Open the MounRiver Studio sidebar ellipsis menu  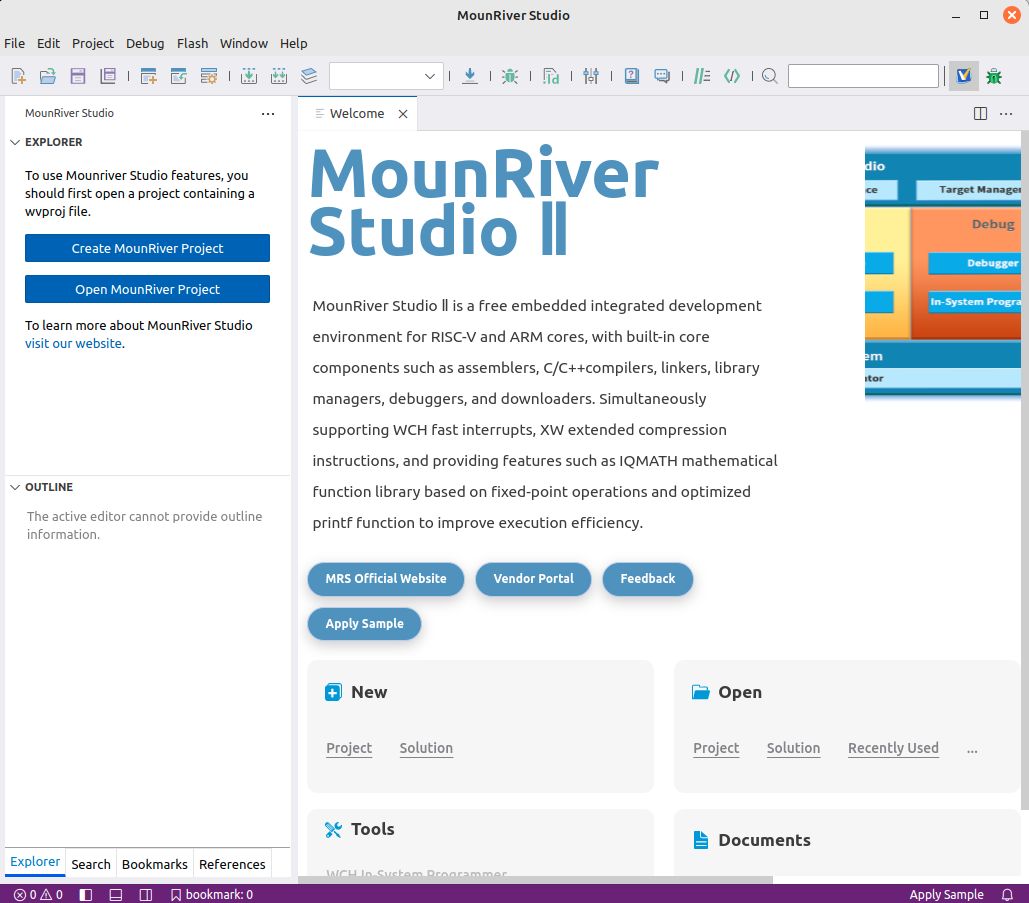click(268, 114)
